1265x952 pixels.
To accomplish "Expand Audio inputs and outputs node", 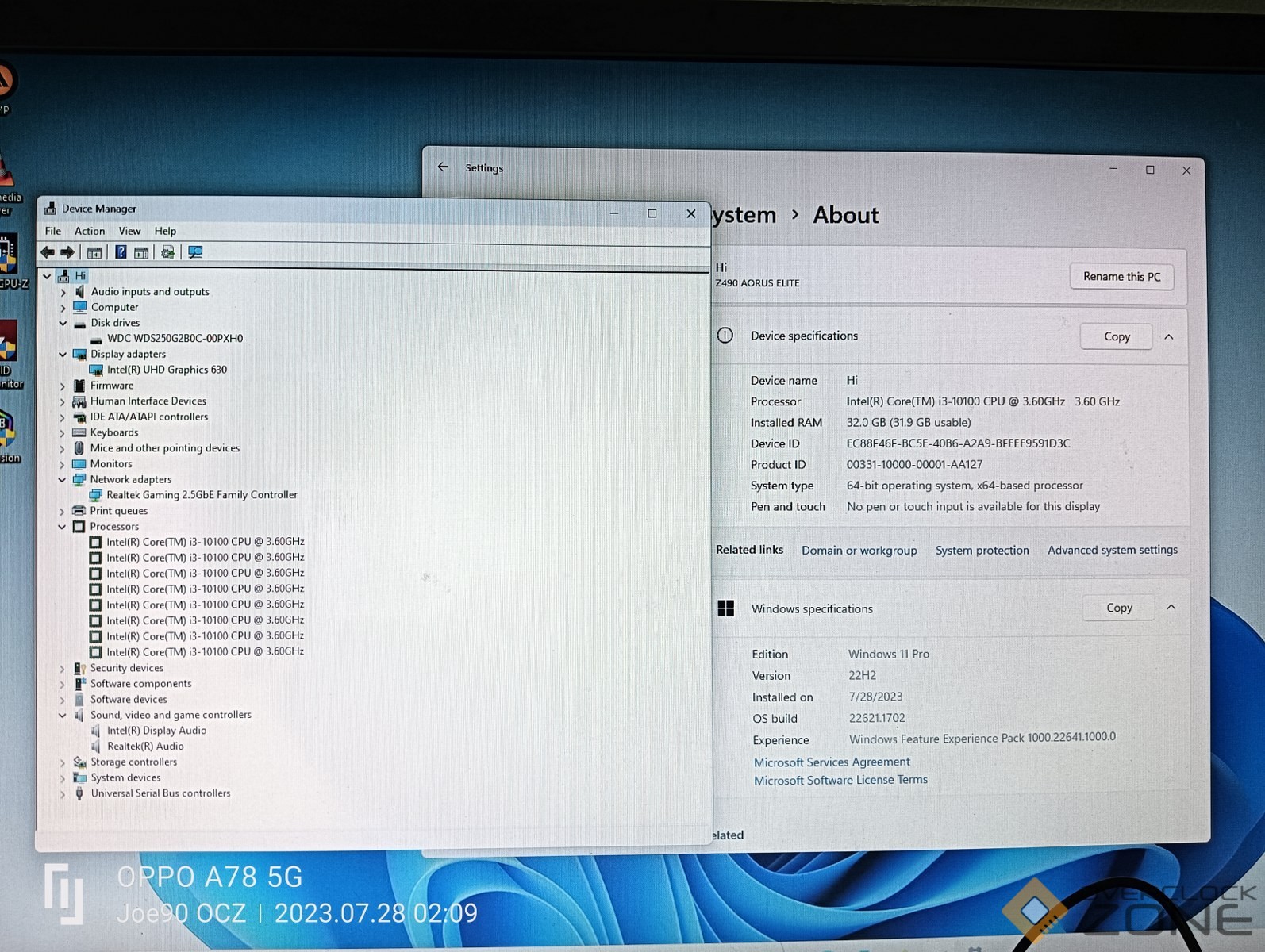I will (63, 292).
